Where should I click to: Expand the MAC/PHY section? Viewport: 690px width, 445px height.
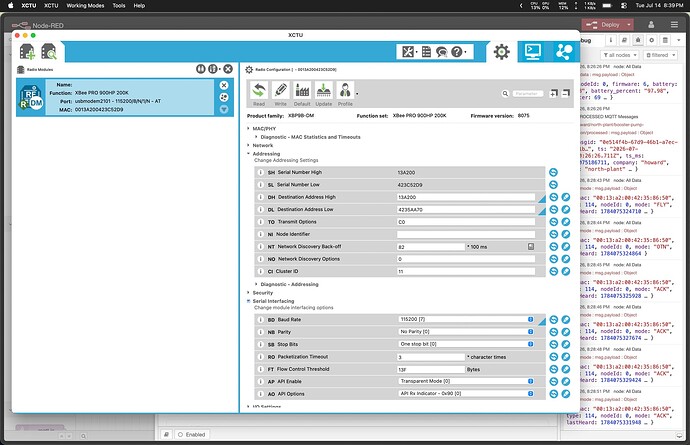pyautogui.click(x=249, y=129)
